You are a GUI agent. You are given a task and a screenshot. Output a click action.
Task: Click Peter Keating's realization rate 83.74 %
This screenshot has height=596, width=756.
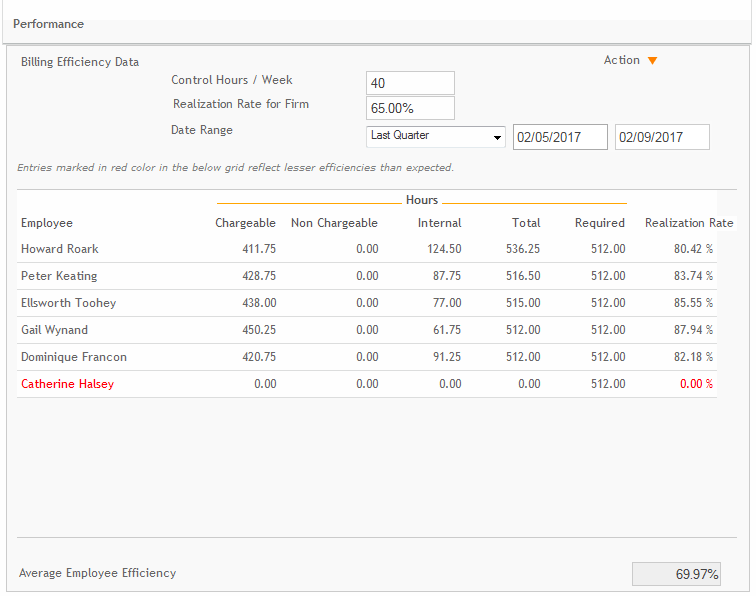693,276
